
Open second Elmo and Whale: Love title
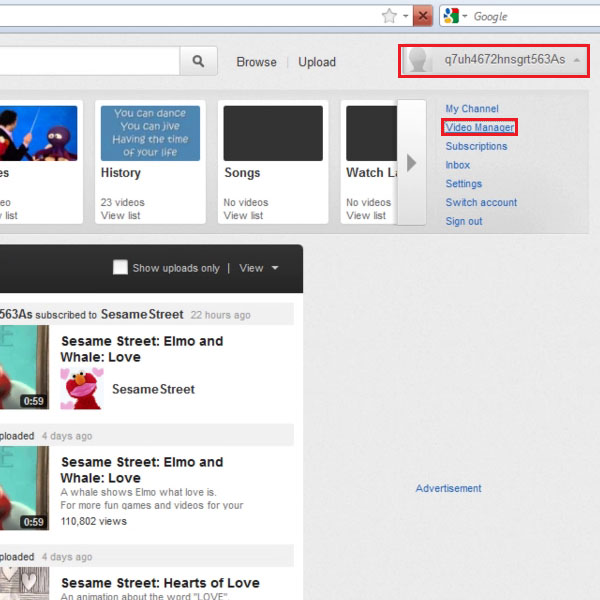coord(142,470)
